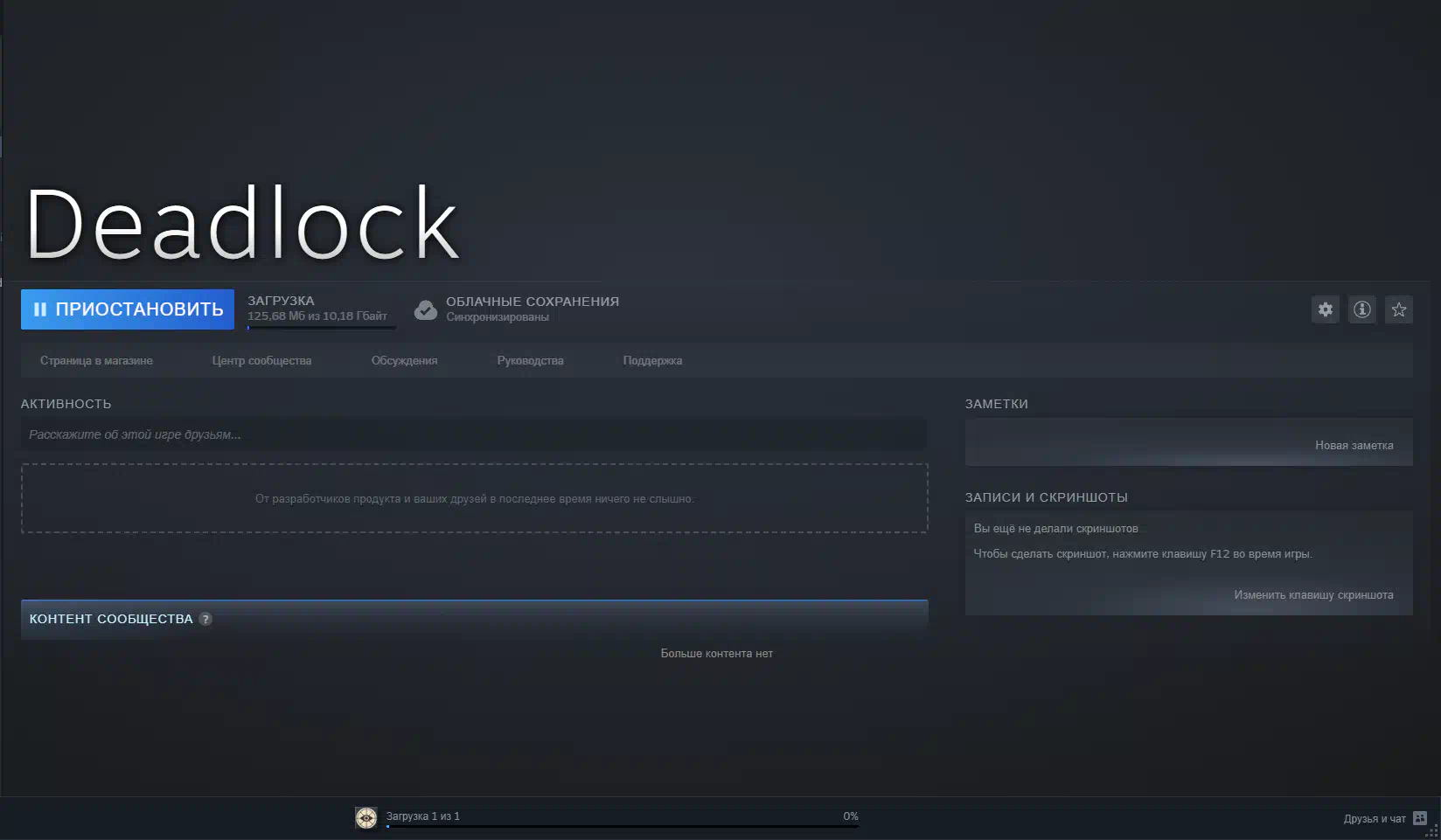Screen dimensions: 1441x840
Task: Click Изменить клавишу скриншота link
Action: 1313,594
